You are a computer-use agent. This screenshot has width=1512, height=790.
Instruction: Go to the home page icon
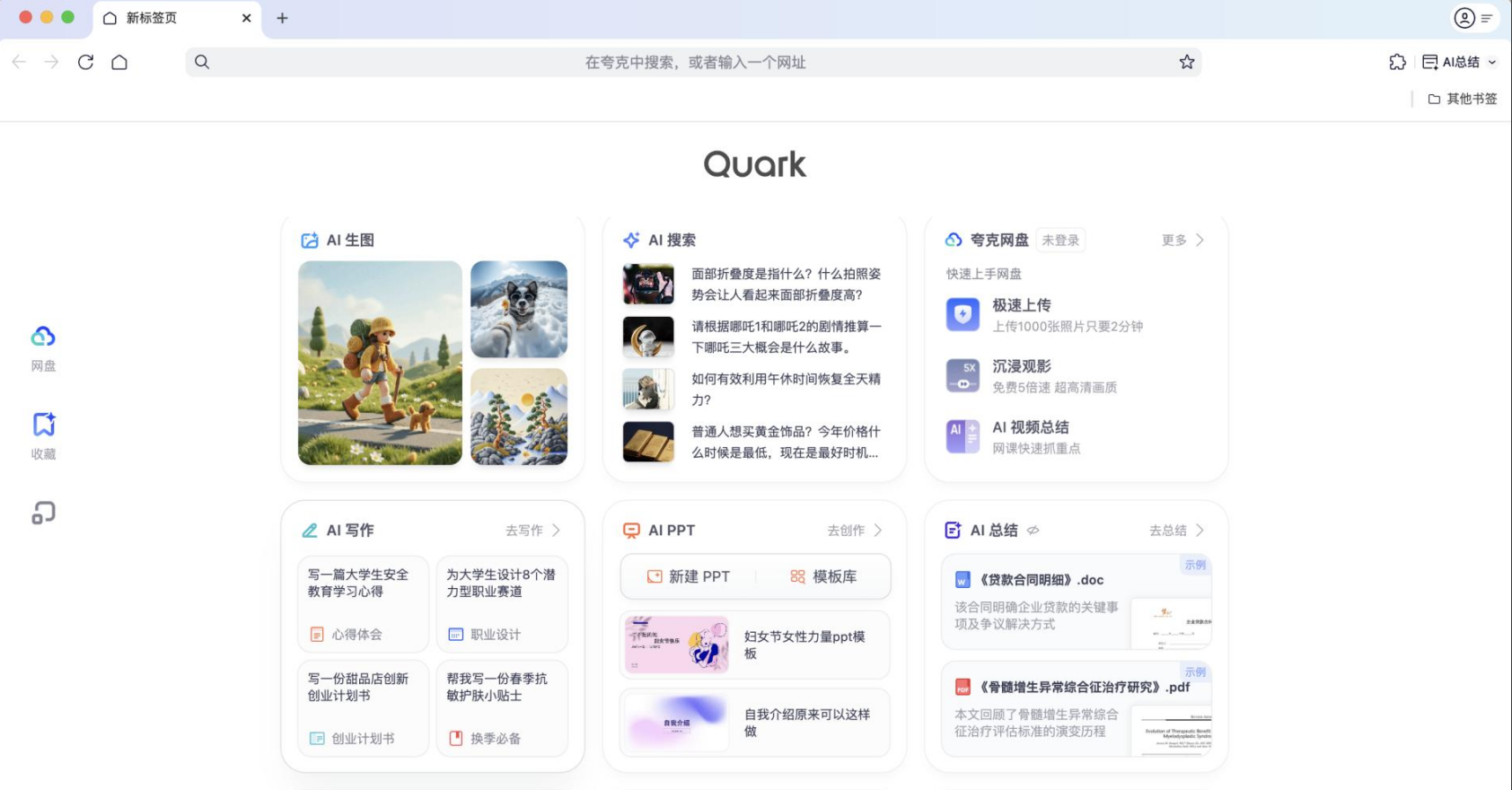[x=119, y=62]
